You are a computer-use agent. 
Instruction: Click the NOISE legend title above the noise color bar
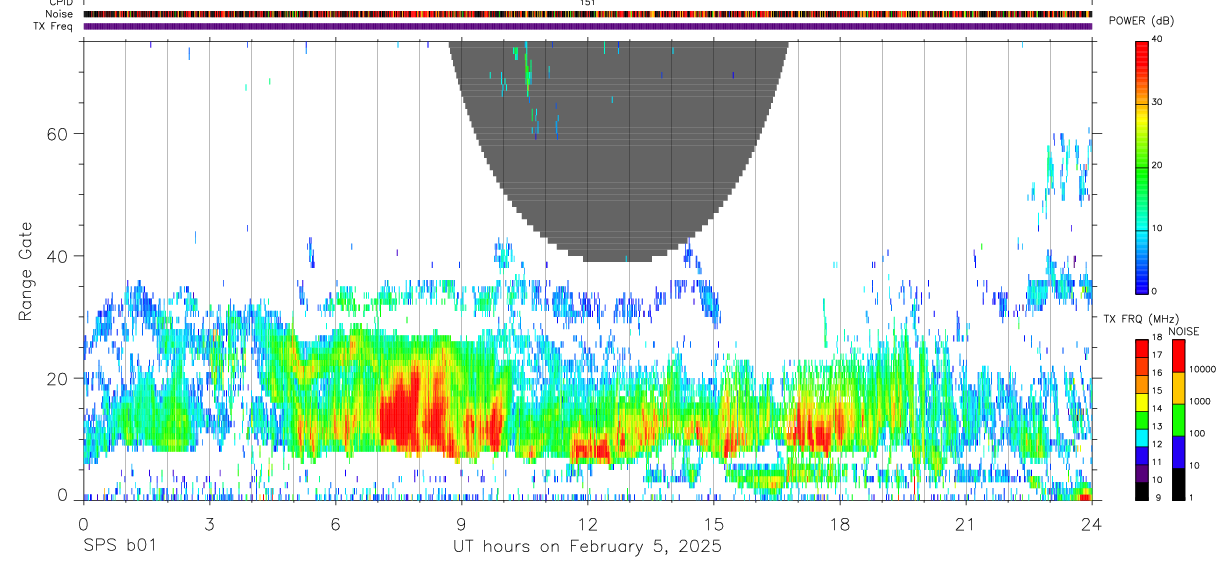[x=1183, y=332]
